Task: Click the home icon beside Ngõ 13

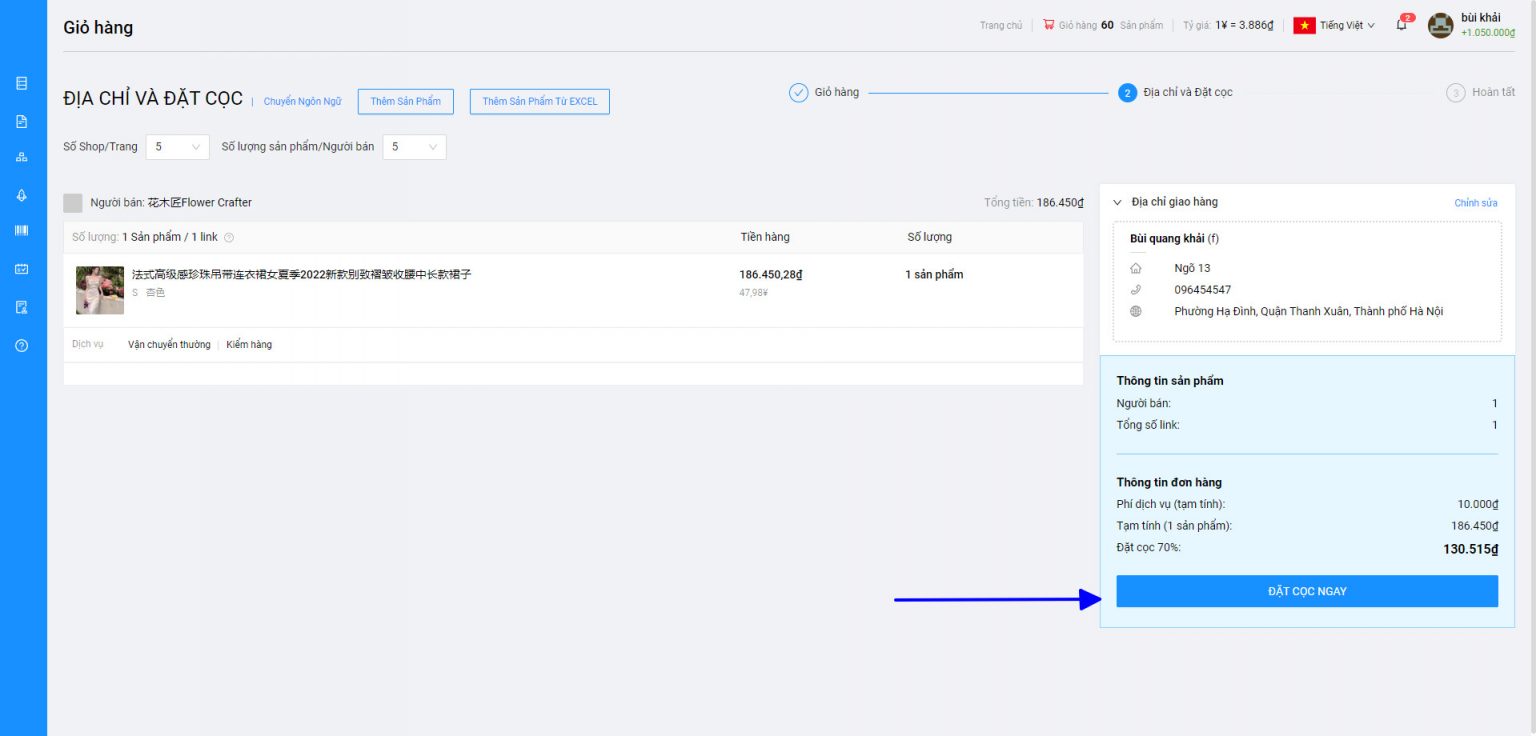Action: pyautogui.click(x=1135, y=268)
